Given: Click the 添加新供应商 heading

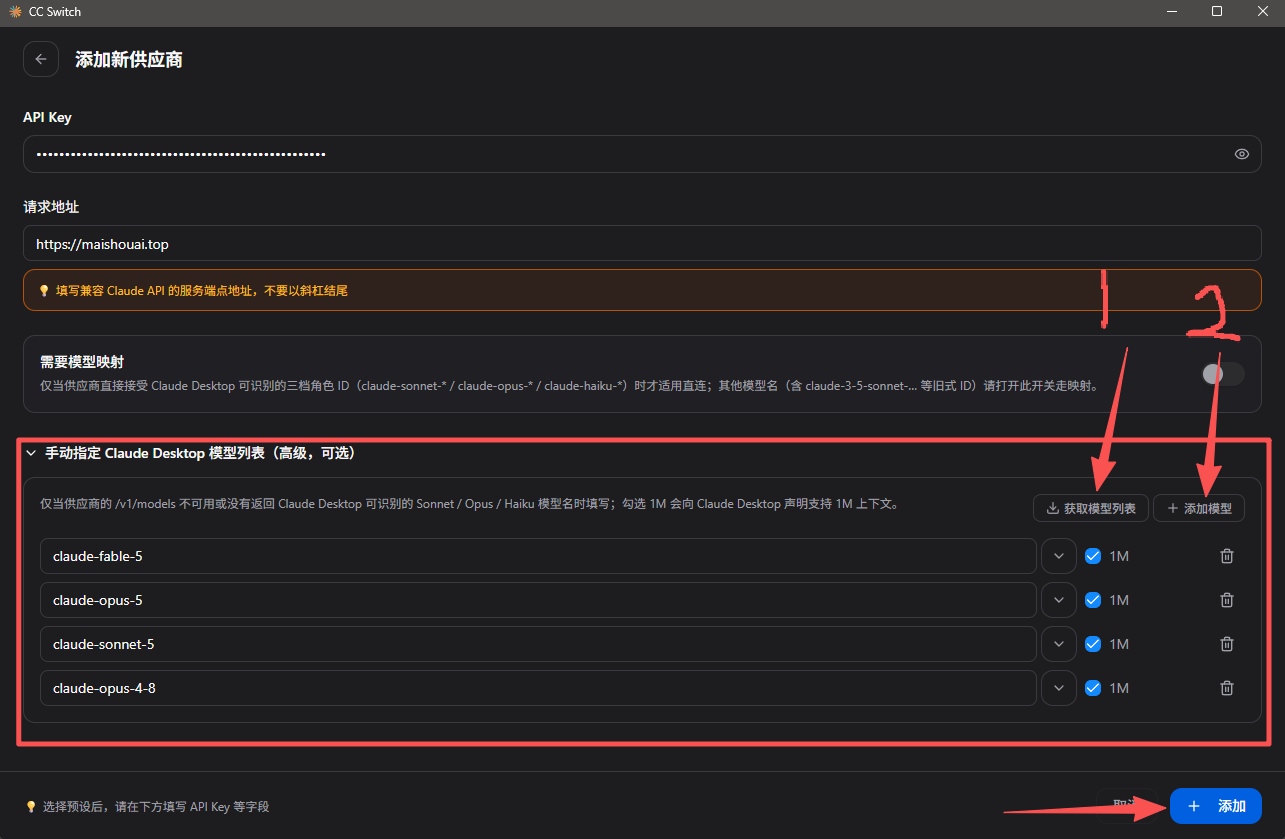Looking at the screenshot, I should [x=129, y=59].
